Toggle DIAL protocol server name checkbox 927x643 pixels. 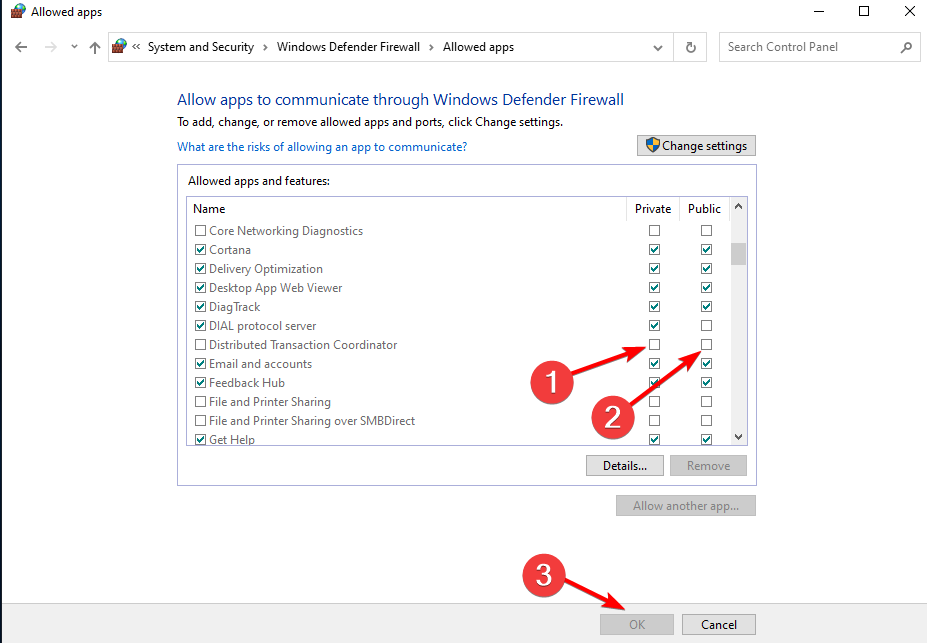click(200, 326)
